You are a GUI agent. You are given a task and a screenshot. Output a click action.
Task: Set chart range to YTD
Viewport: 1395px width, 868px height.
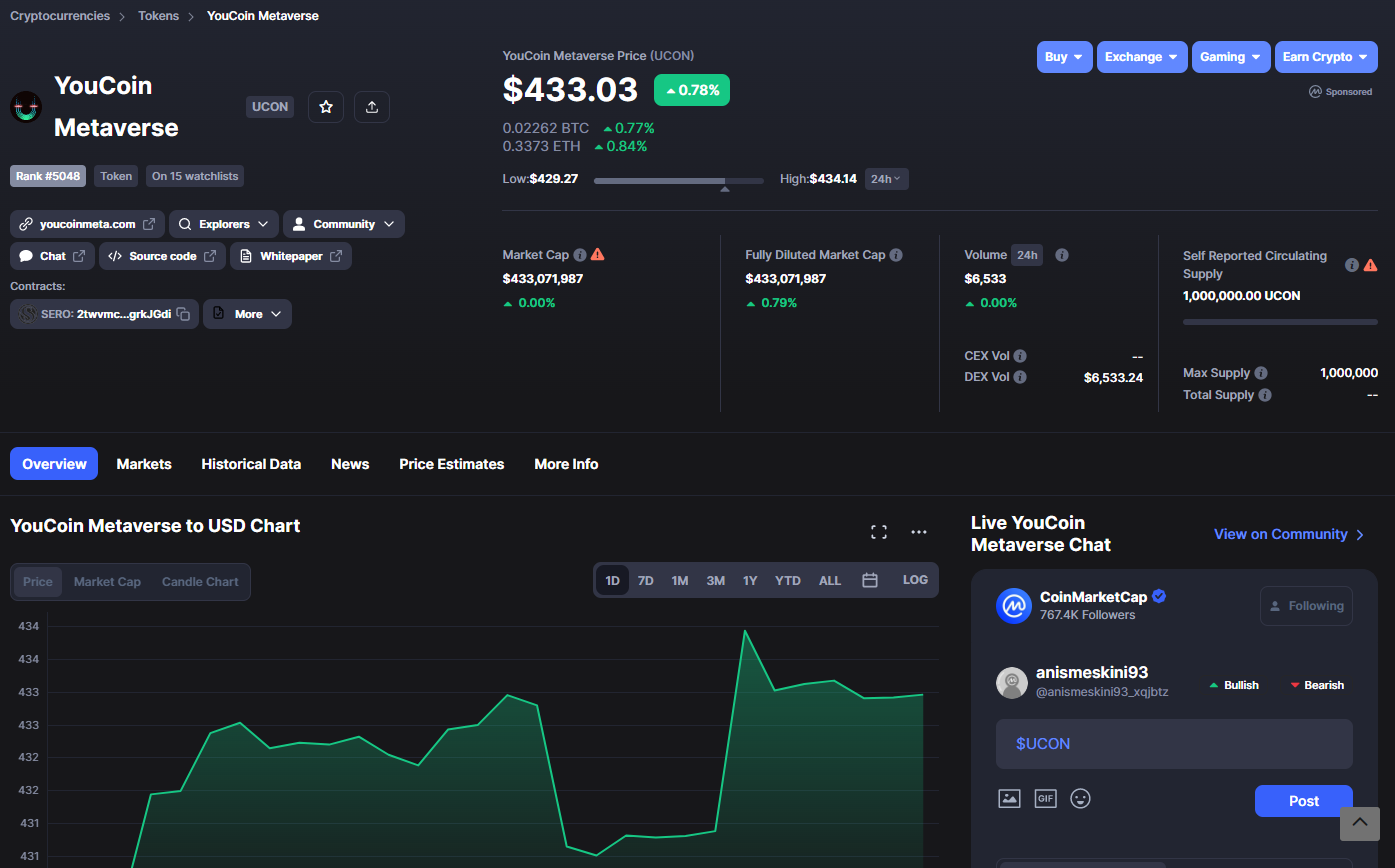click(x=788, y=581)
